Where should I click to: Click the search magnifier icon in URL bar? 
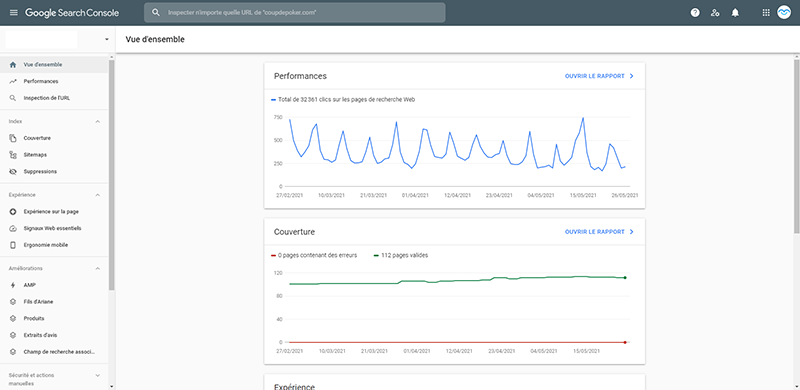(x=156, y=13)
